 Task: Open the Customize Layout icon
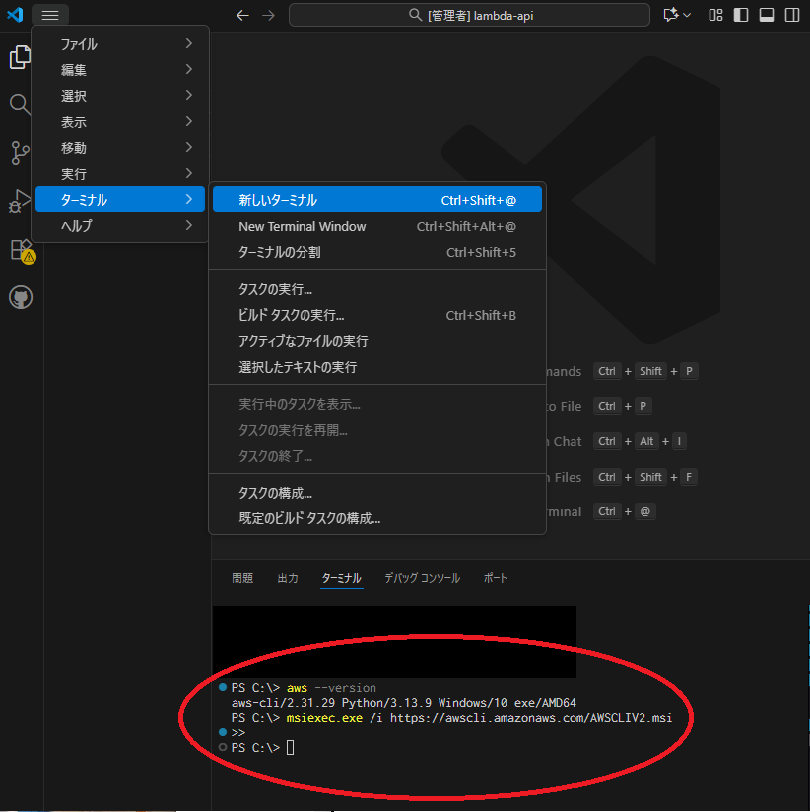click(x=716, y=15)
